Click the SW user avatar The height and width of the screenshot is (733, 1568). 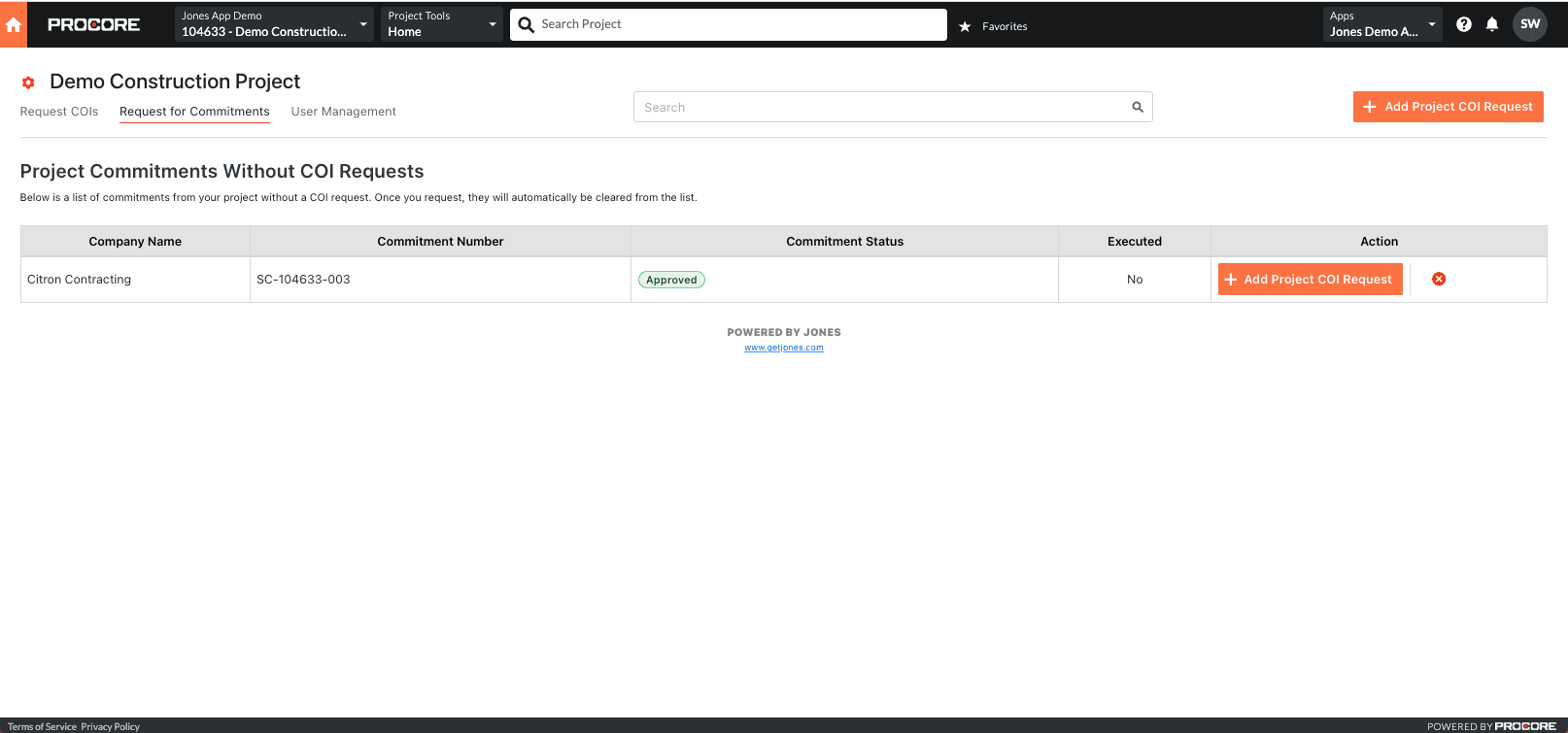click(x=1530, y=24)
